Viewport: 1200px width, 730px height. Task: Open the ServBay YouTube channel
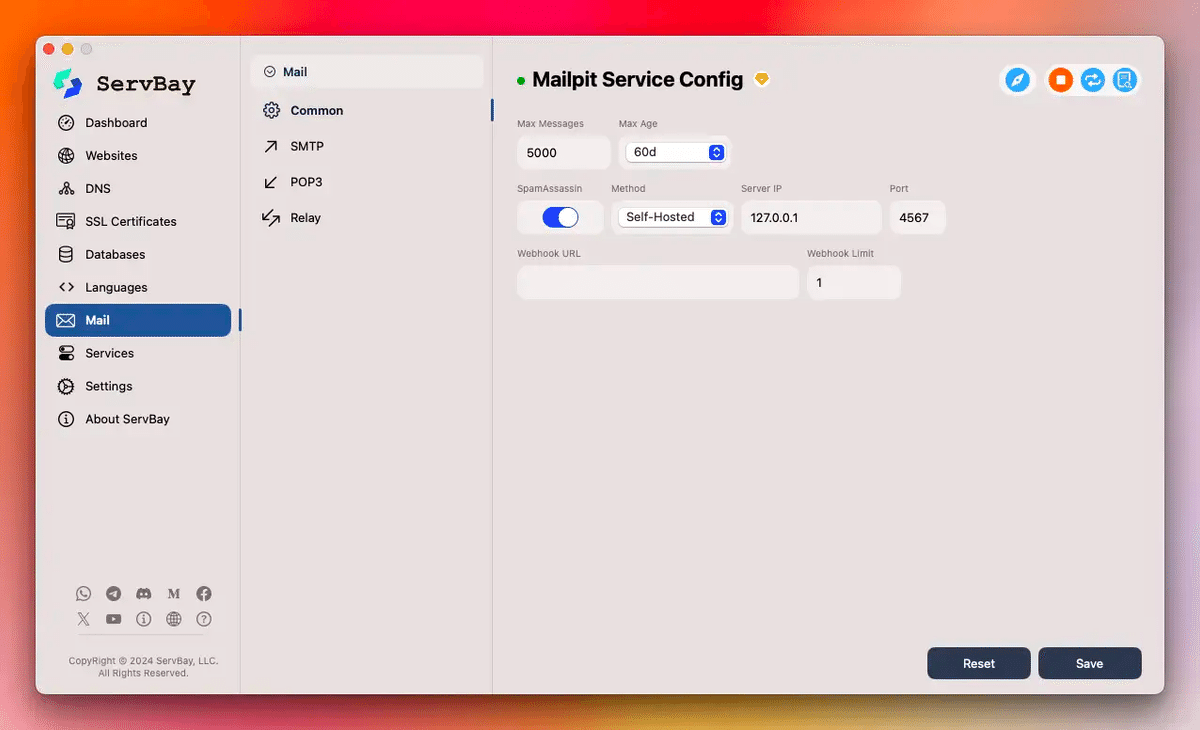pos(114,619)
